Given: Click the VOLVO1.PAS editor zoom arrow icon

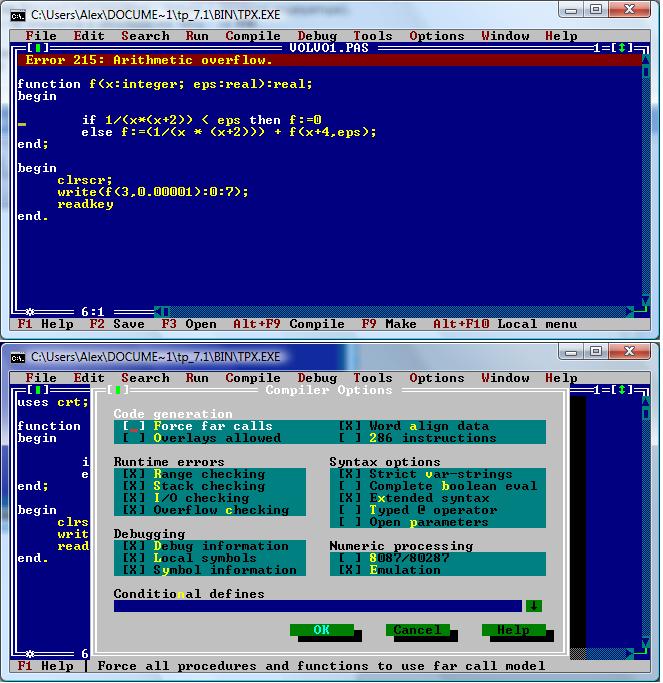Looking at the screenshot, I should click(622, 48).
